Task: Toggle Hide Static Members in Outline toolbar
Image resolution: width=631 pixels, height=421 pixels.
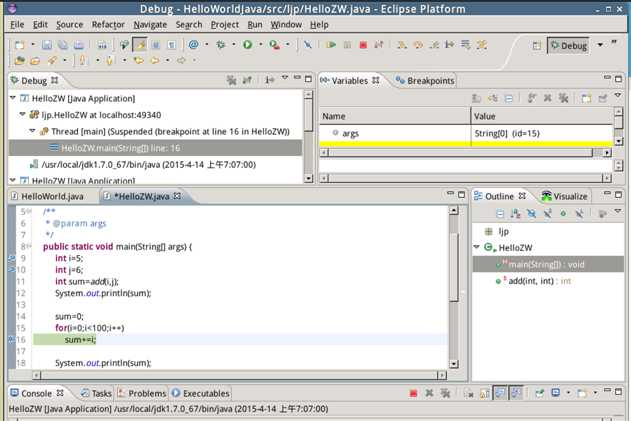Action: 547,213
